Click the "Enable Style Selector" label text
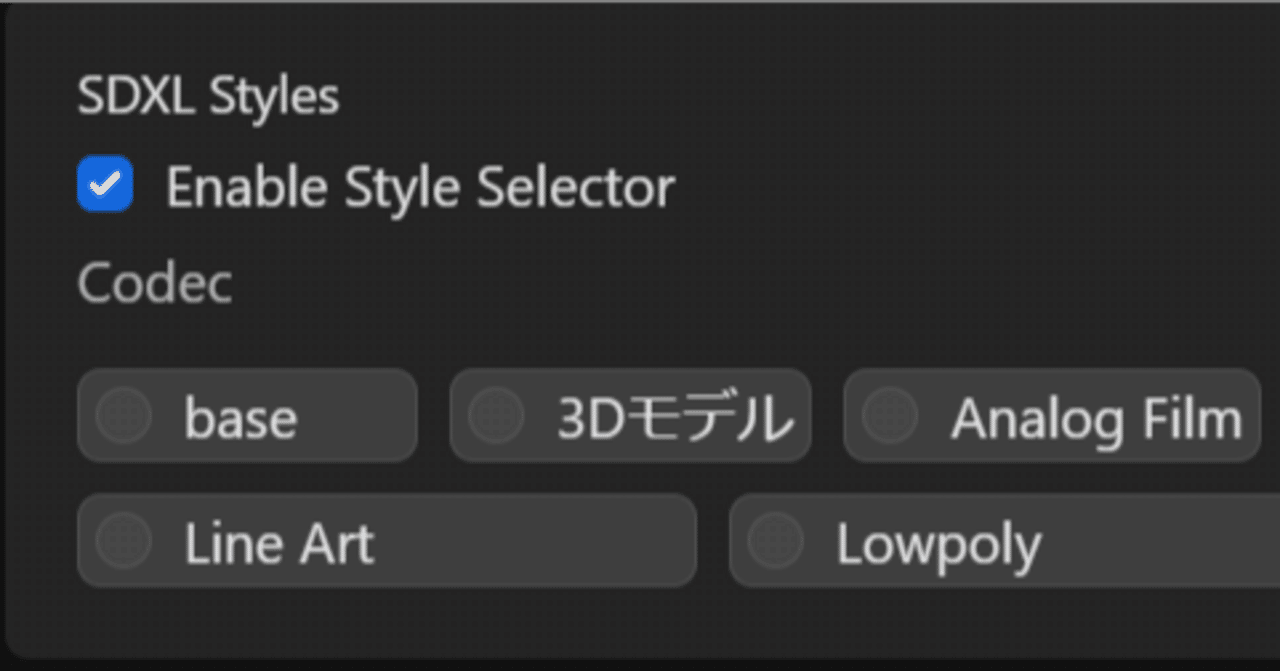The image size is (1280, 671). 420,187
